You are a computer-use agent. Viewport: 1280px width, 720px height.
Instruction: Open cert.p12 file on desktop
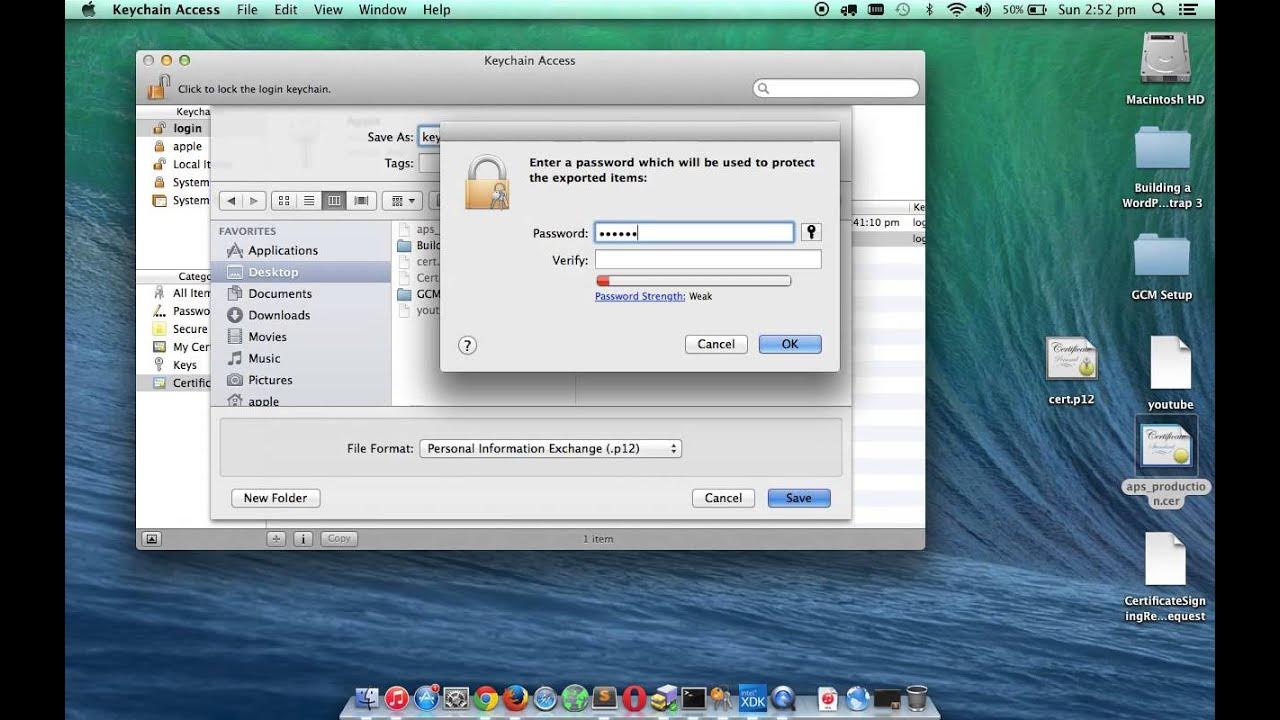coord(1071,370)
